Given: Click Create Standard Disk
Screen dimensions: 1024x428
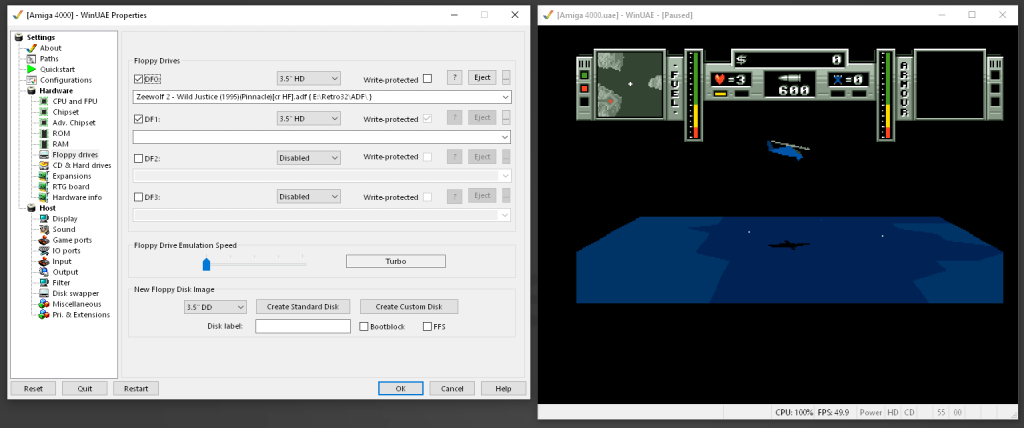Looking at the screenshot, I should (x=303, y=306).
